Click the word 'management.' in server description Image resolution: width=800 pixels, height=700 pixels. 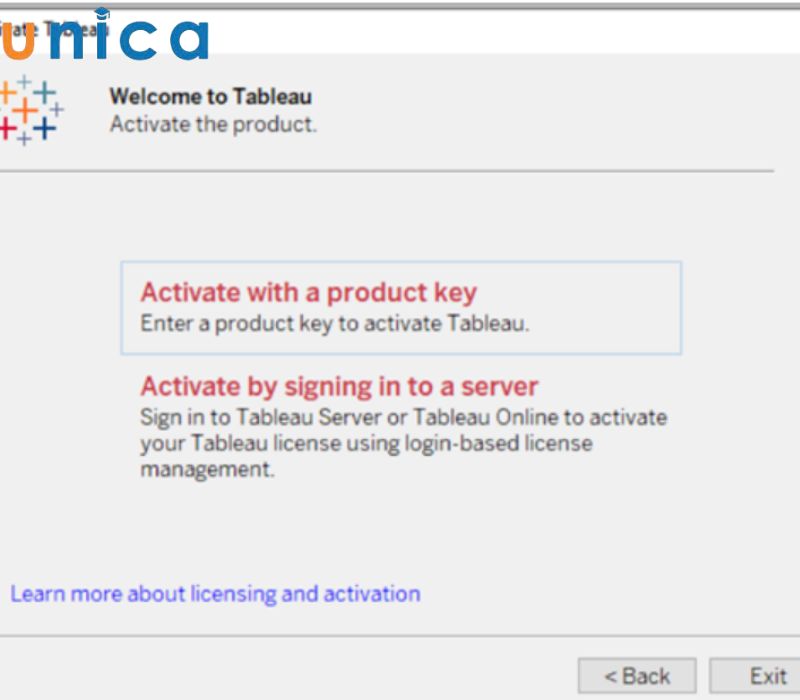[x=206, y=469]
